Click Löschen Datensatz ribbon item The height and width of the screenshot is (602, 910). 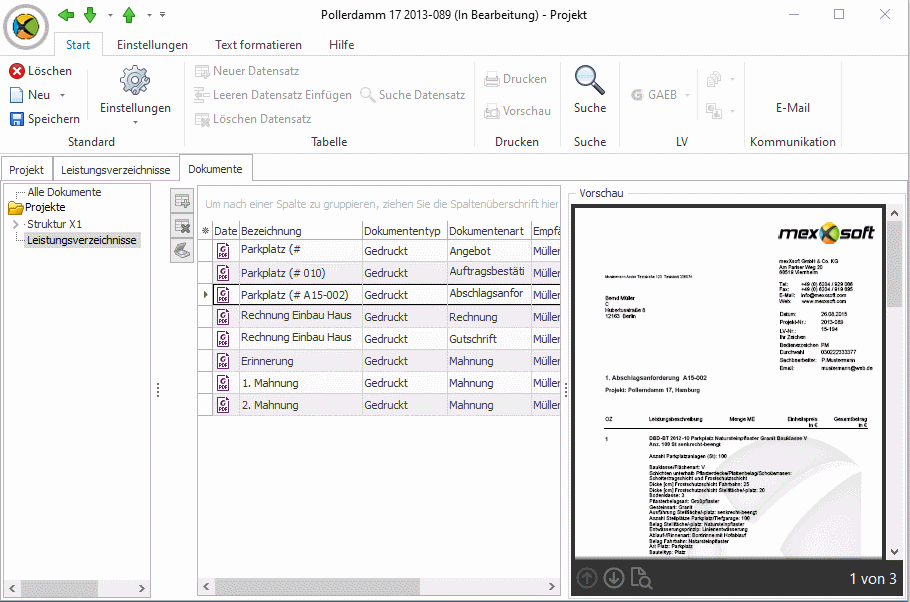[x=253, y=119]
